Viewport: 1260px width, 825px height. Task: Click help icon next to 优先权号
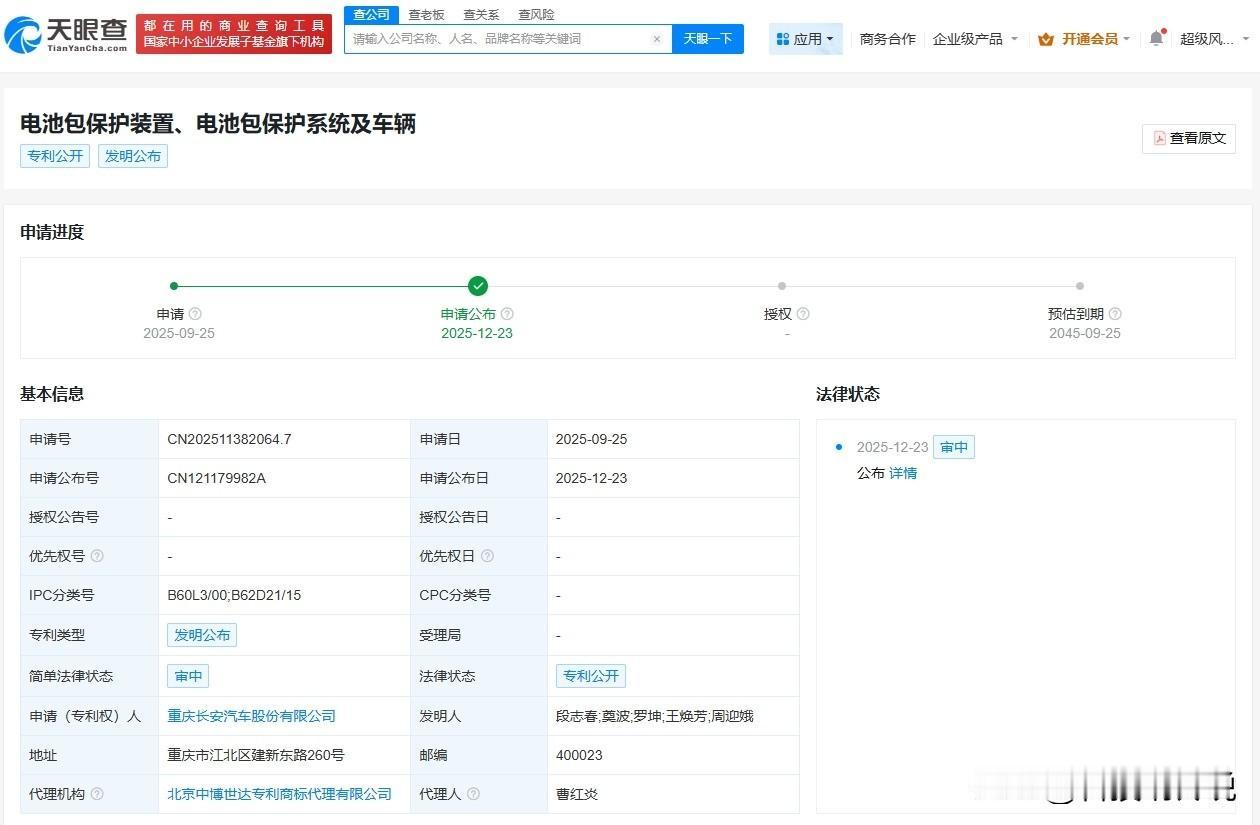[x=97, y=556]
